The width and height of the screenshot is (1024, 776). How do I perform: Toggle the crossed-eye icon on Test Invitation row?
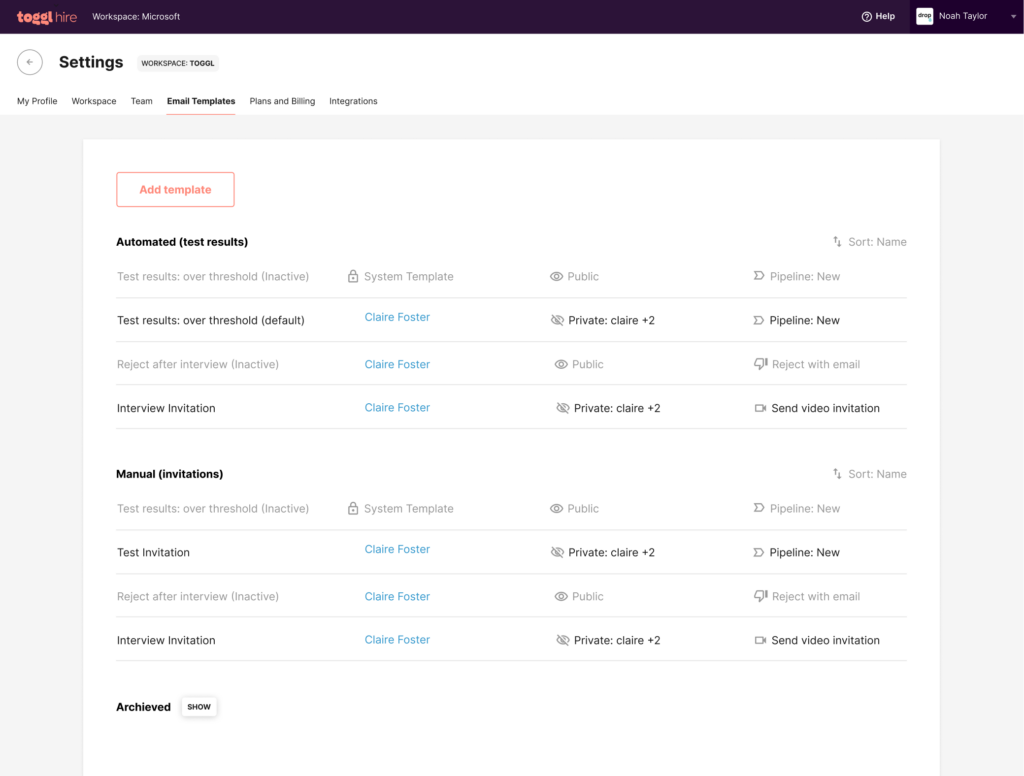tap(557, 552)
